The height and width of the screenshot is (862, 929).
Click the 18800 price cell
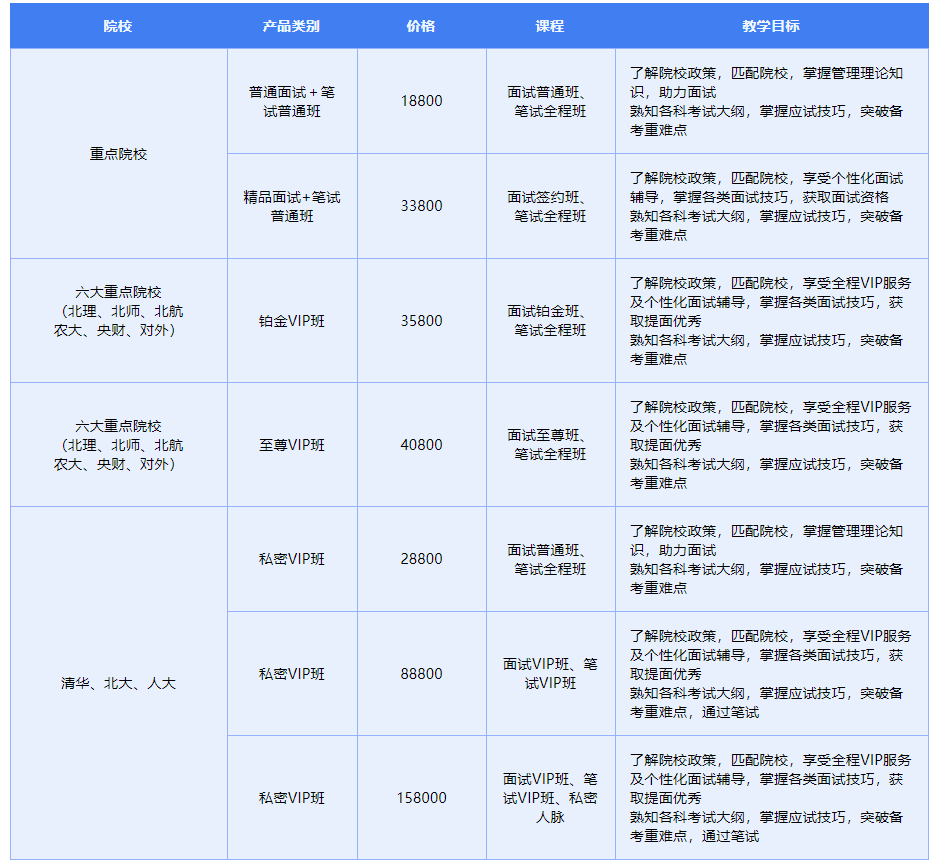pos(422,100)
